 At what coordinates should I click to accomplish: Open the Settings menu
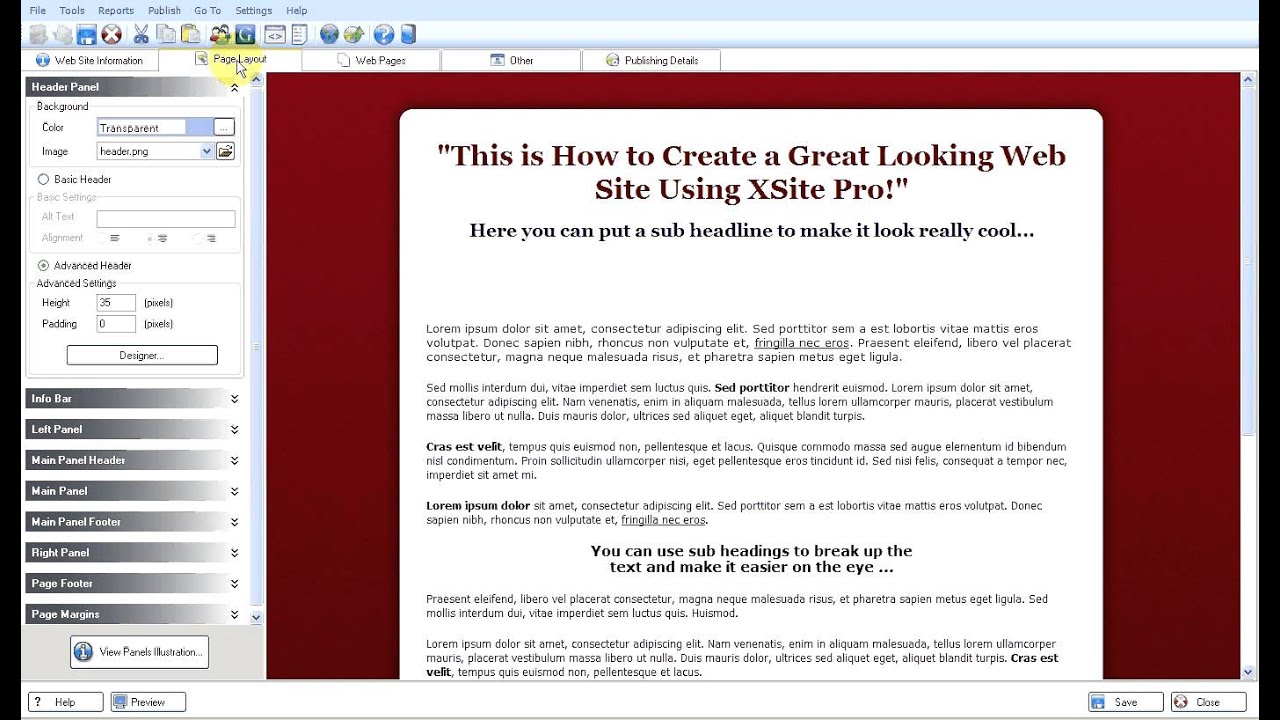[254, 10]
